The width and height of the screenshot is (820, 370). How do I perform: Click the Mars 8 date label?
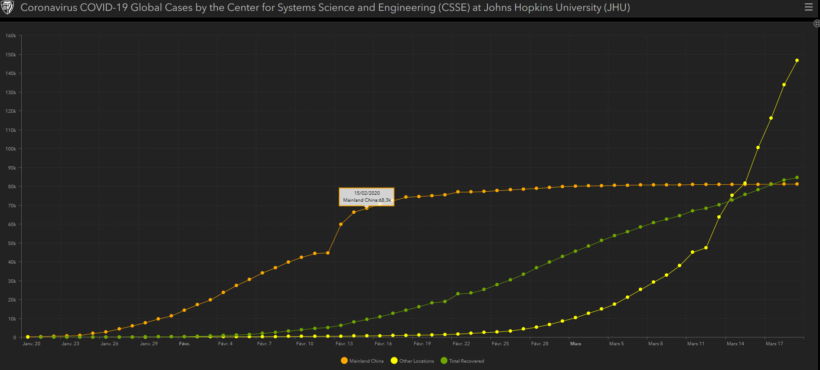[x=656, y=344]
